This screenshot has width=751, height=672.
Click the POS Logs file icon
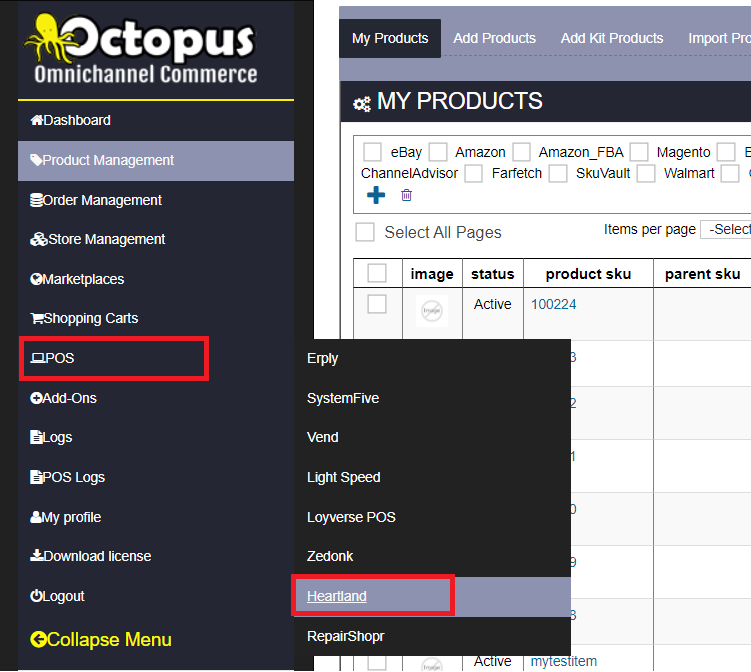click(x=36, y=477)
